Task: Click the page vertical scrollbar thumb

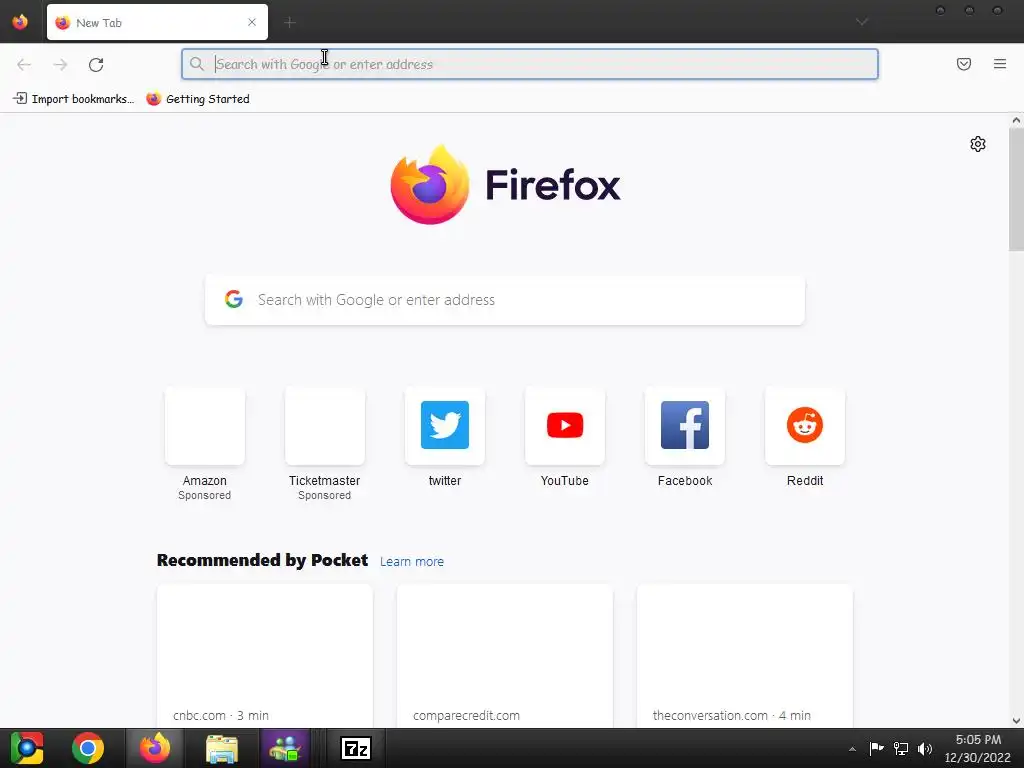Action: [x=1016, y=189]
